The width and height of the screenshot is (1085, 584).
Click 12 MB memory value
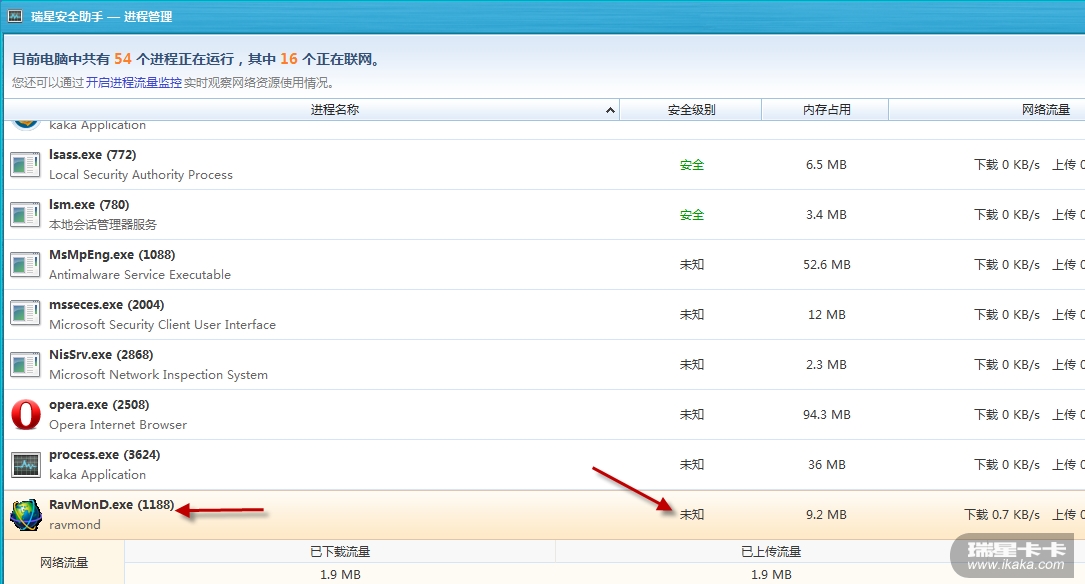826,314
